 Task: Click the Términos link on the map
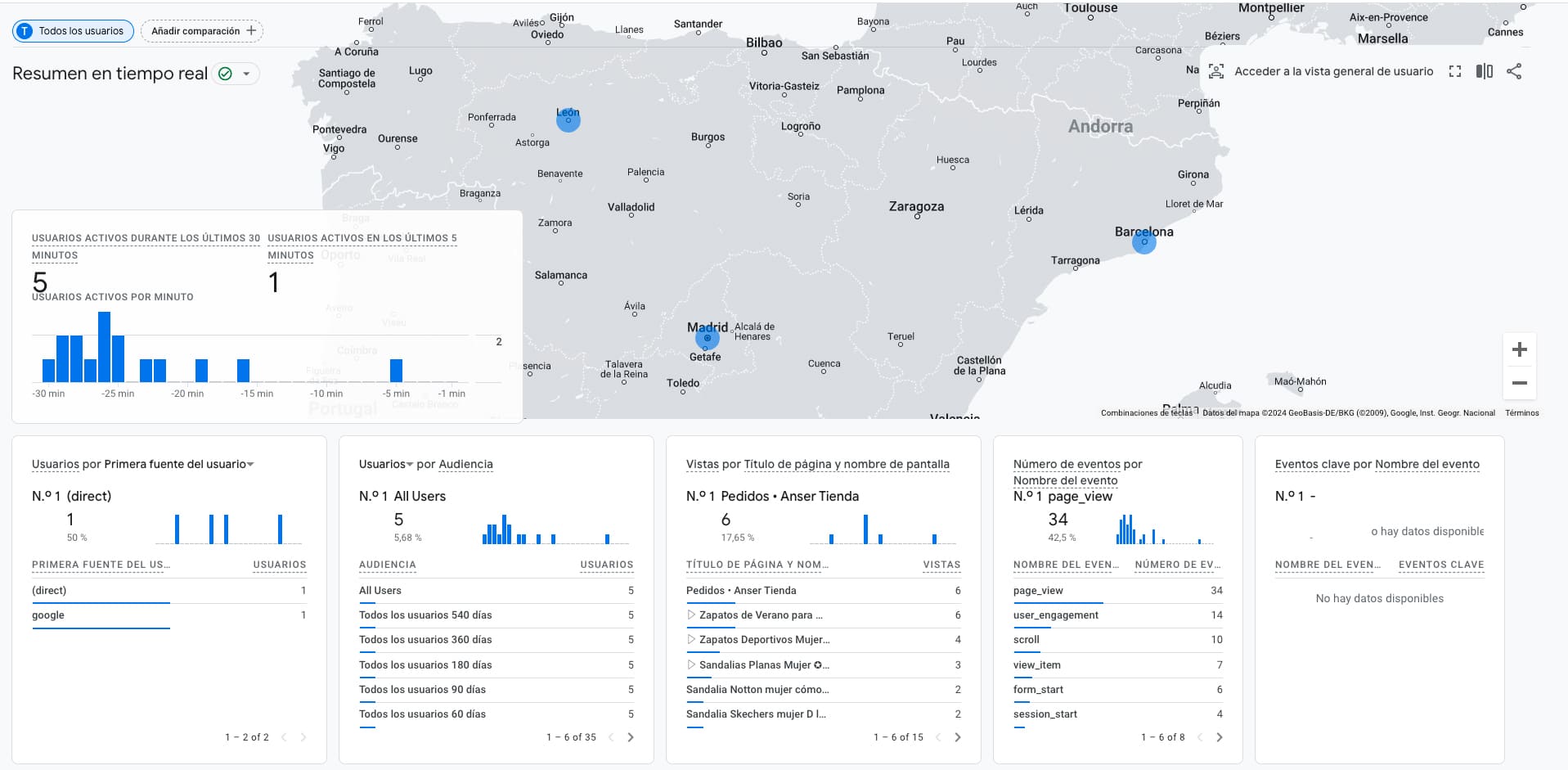click(x=1521, y=413)
